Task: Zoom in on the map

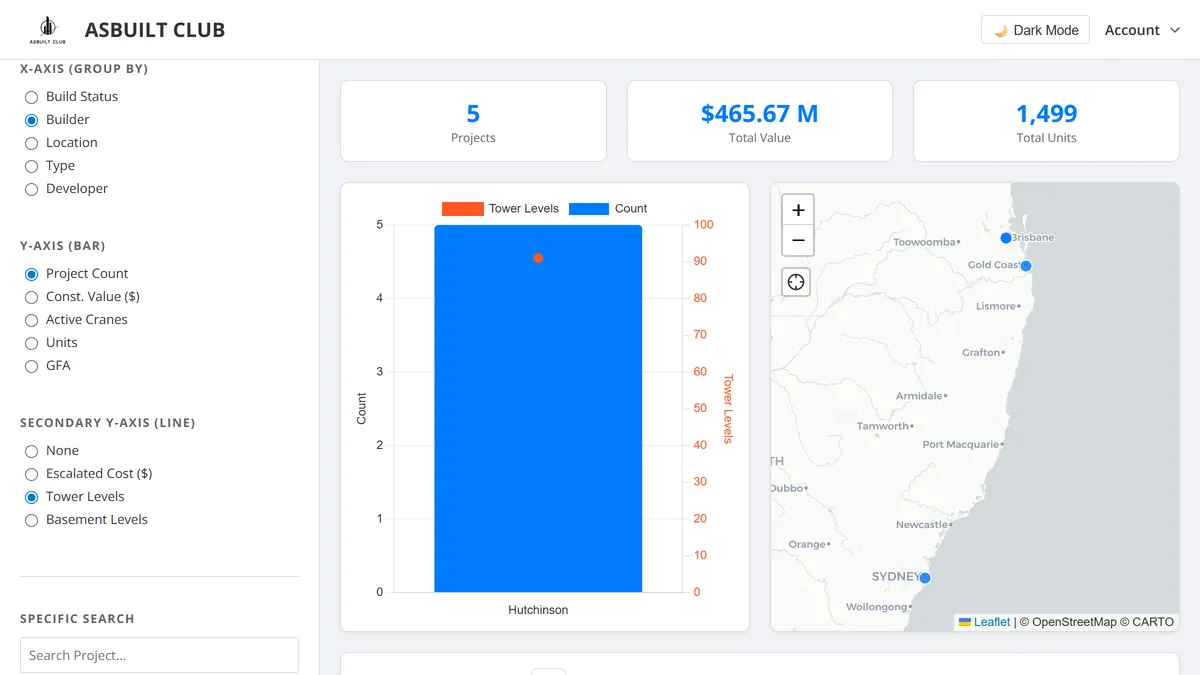Action: [x=797, y=210]
